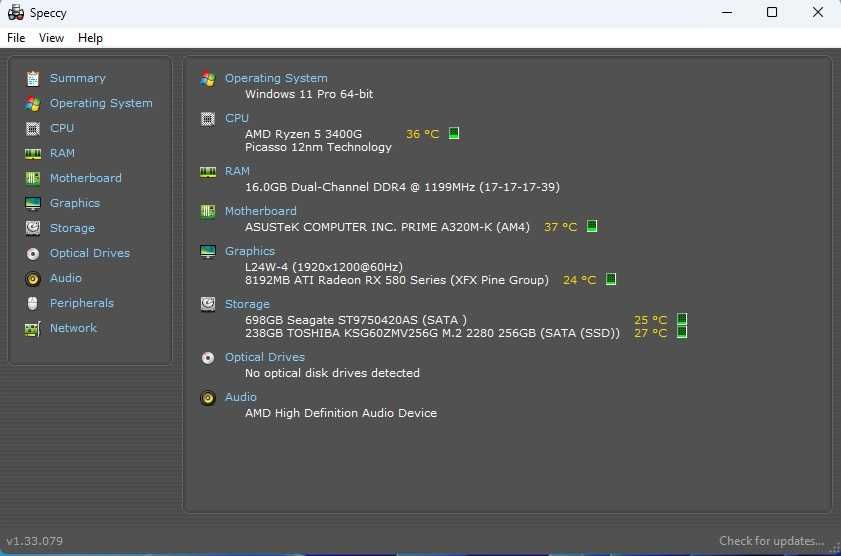Click the Speccy app icon in title bar
The width and height of the screenshot is (841, 556).
pyautogui.click(x=16, y=12)
